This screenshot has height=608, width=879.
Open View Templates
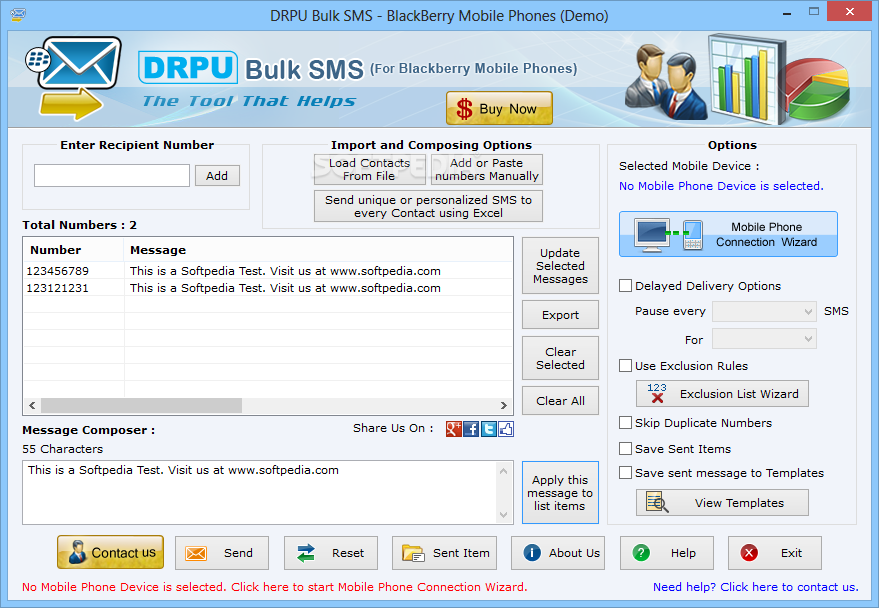pos(722,503)
